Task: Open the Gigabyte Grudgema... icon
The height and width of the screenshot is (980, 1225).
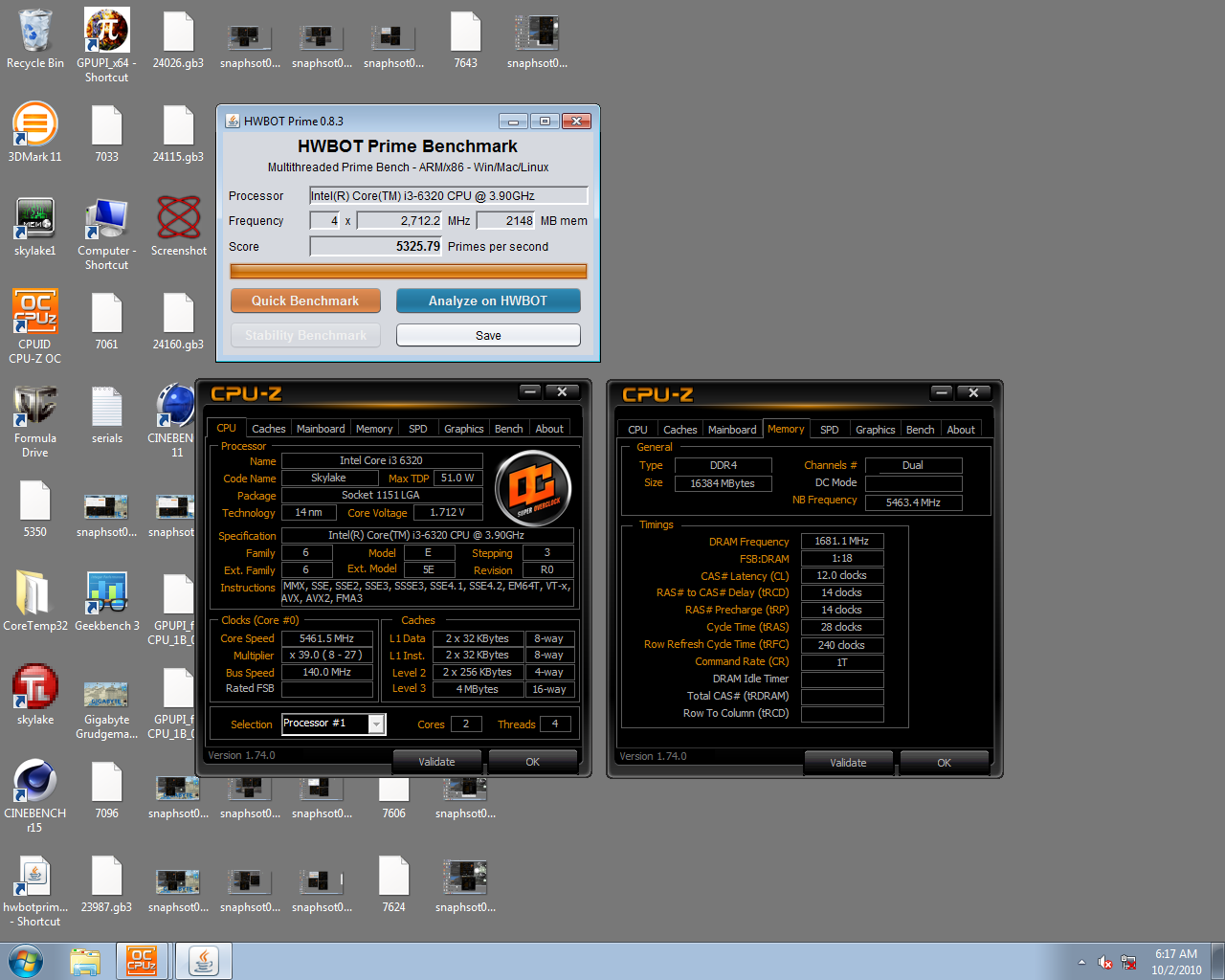Action: coord(106,710)
